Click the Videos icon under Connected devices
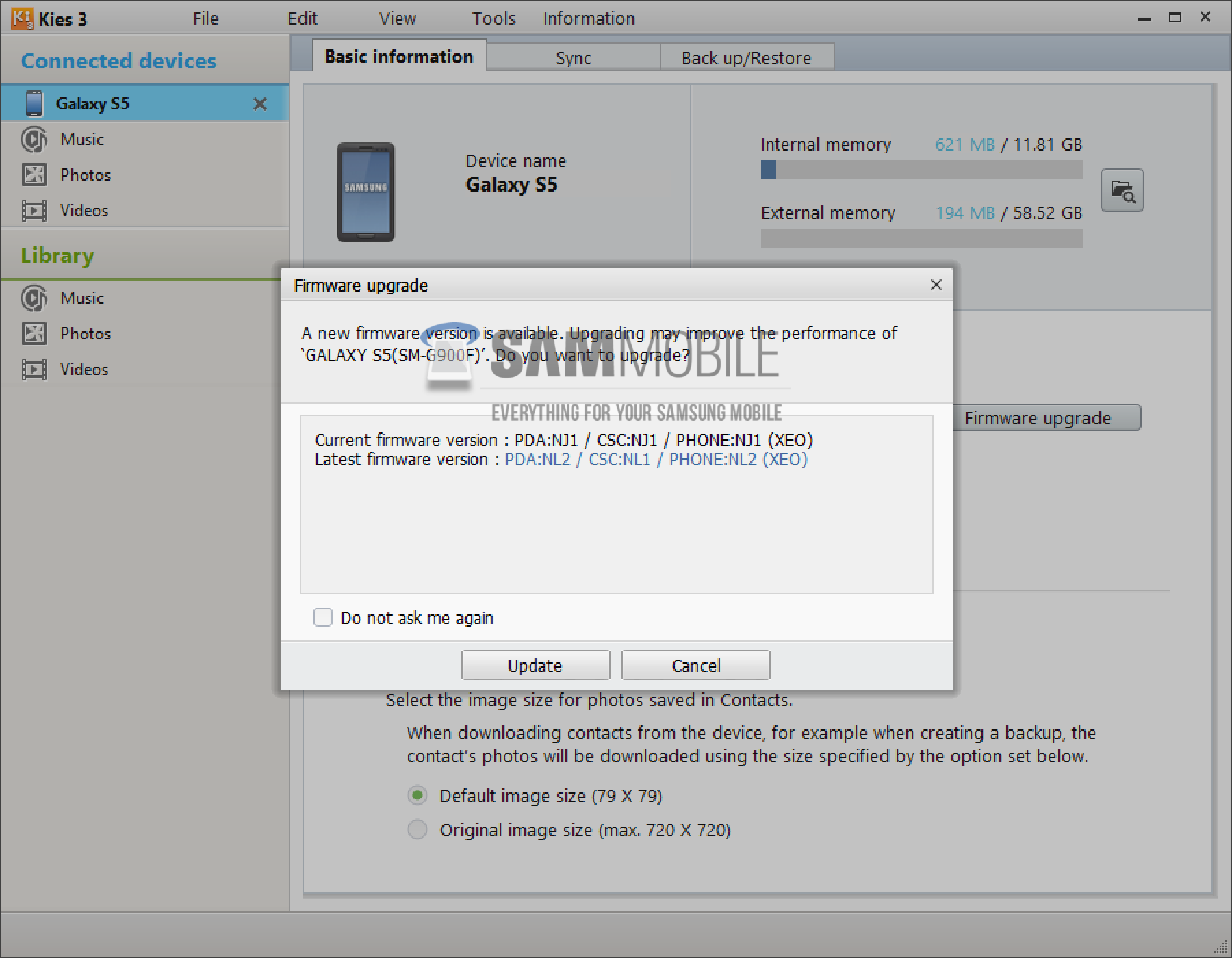This screenshot has height=958, width=1232. click(34, 211)
